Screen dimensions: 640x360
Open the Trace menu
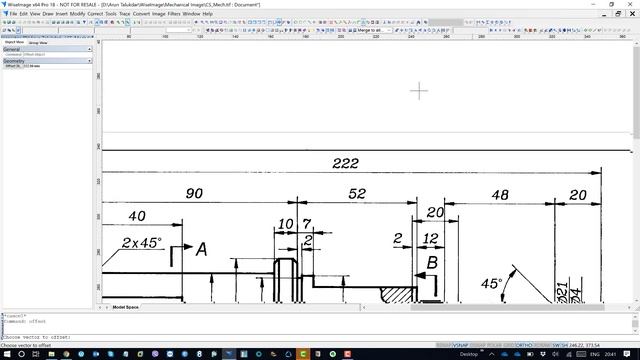tap(124, 13)
